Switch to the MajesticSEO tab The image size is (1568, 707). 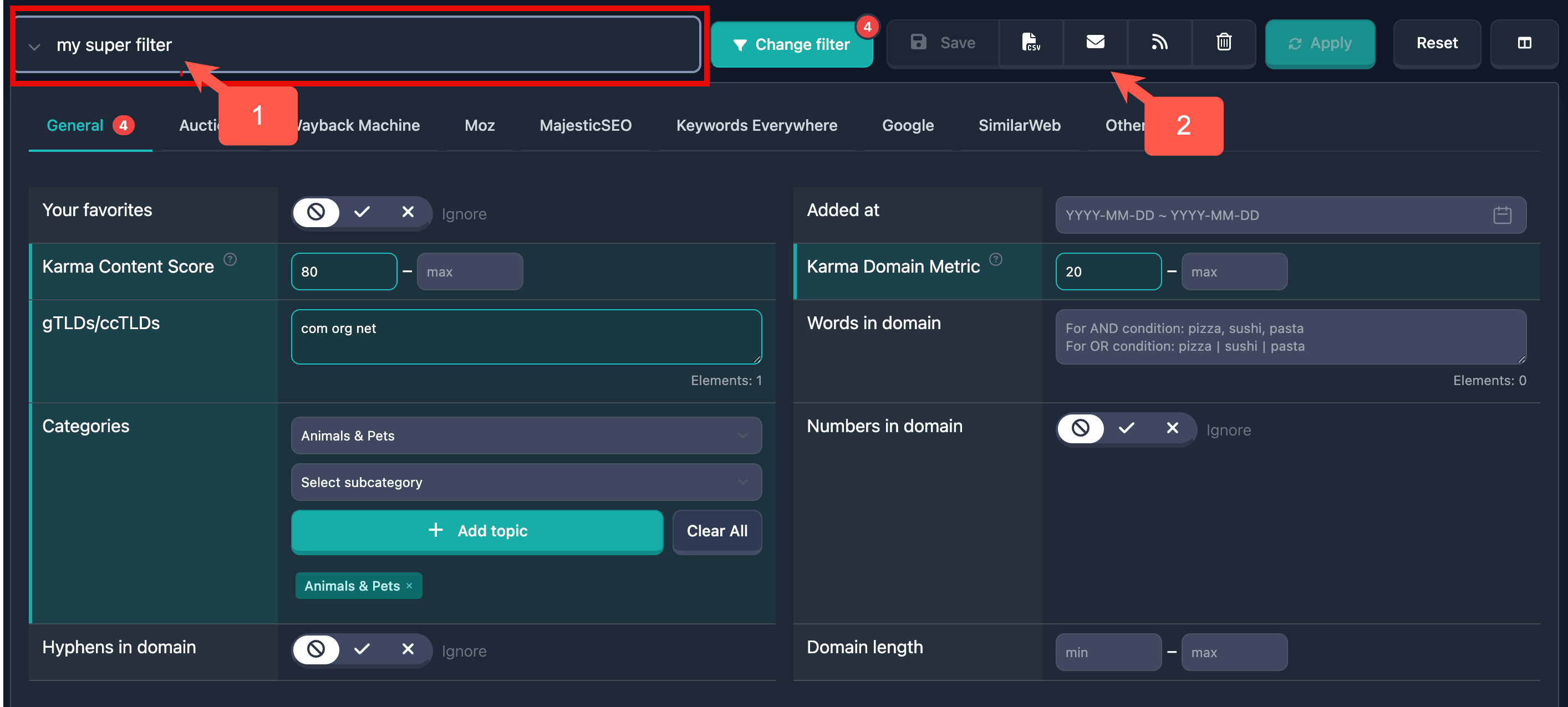(585, 125)
